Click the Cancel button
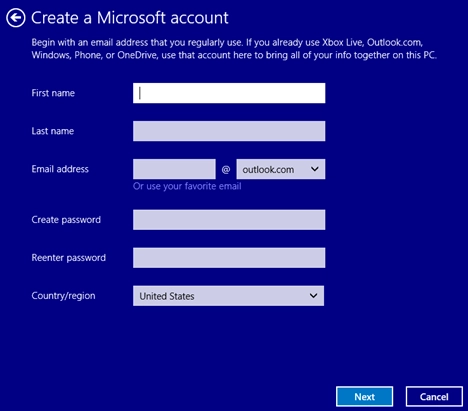 pos(434,397)
